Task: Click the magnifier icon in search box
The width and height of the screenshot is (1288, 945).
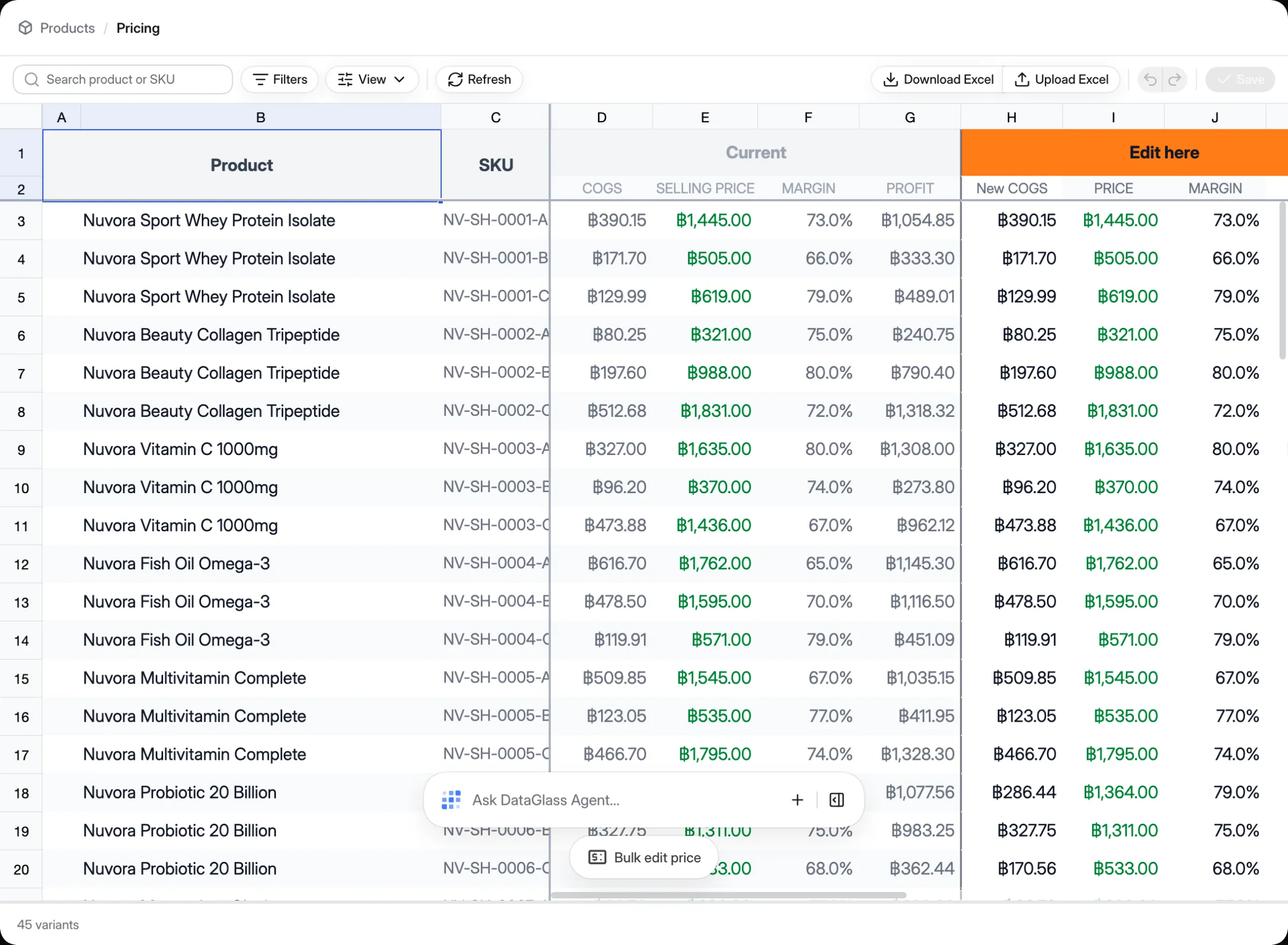Action: tap(32, 79)
